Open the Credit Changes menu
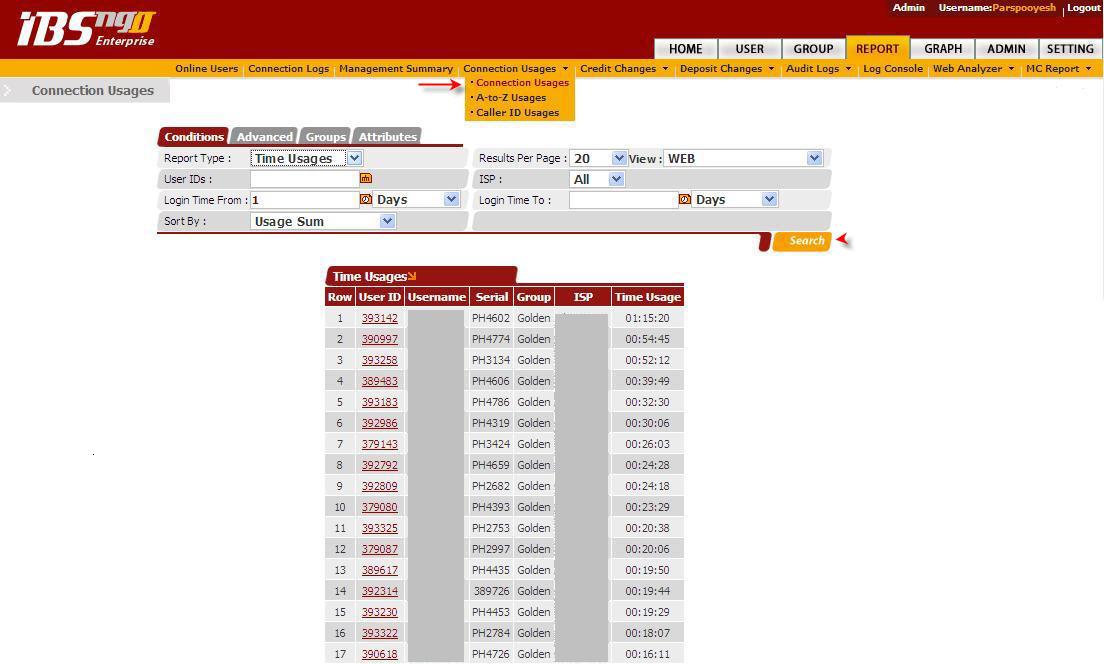Screen dimensions: 1104x664 tap(624, 69)
